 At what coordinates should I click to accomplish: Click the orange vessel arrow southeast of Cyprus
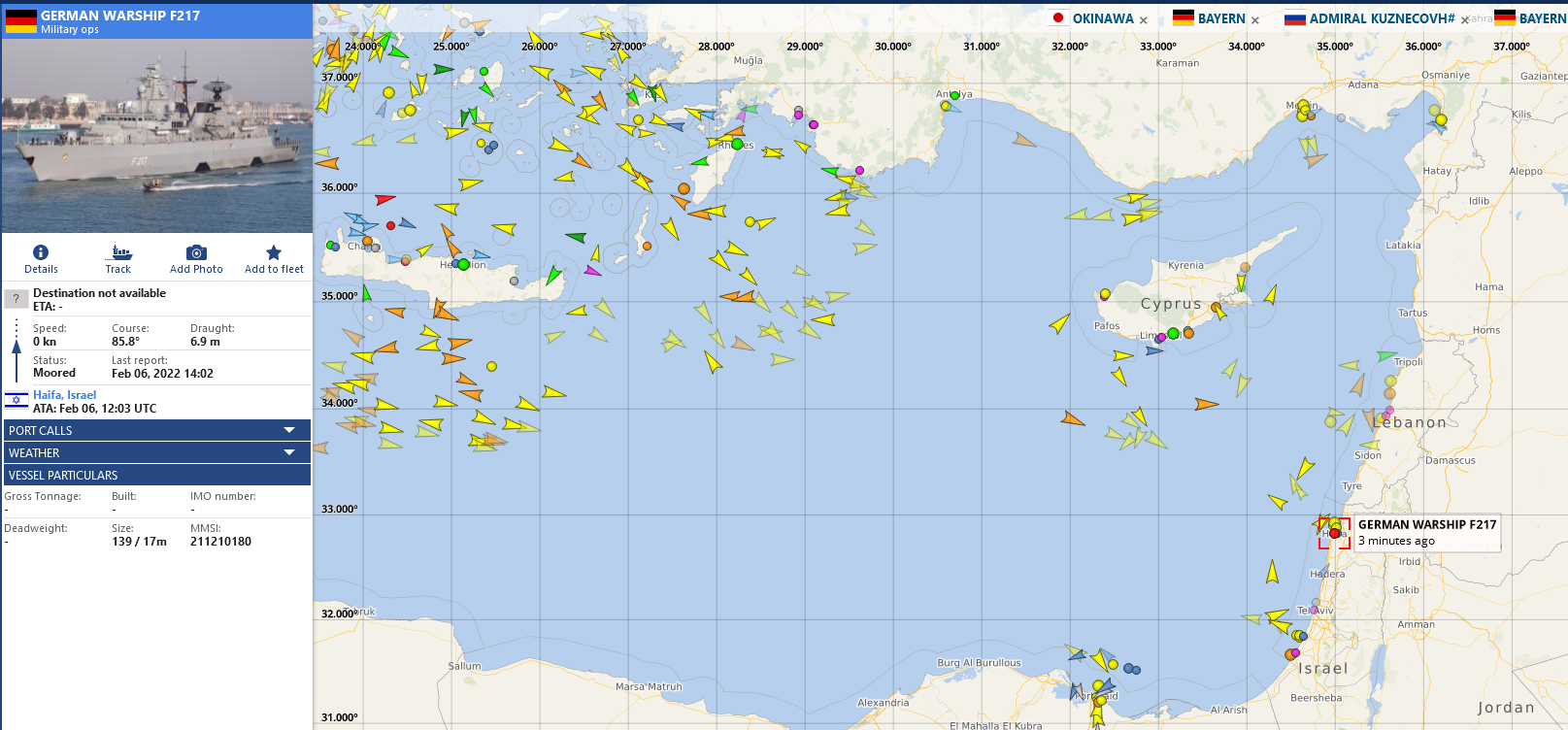(x=1206, y=404)
